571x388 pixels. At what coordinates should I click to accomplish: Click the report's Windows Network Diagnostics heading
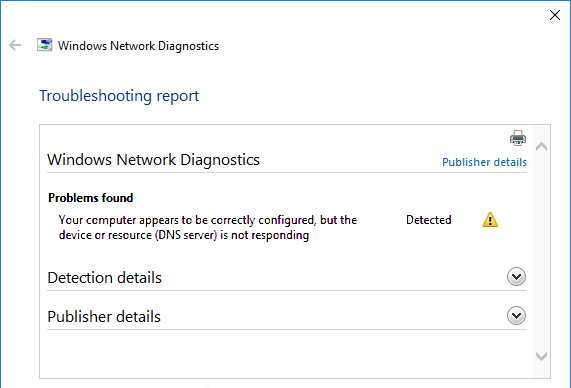153,160
